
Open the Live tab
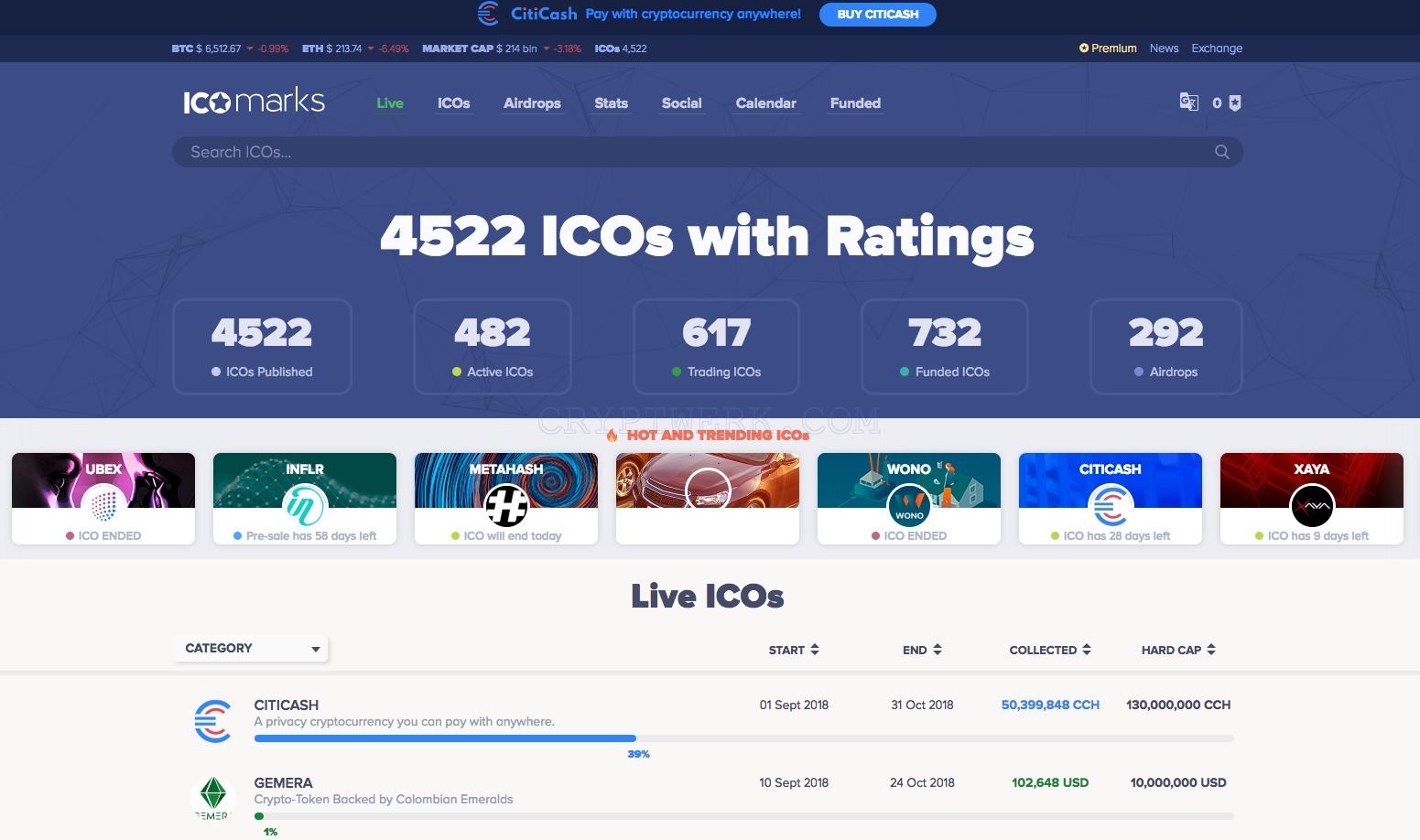[x=390, y=103]
